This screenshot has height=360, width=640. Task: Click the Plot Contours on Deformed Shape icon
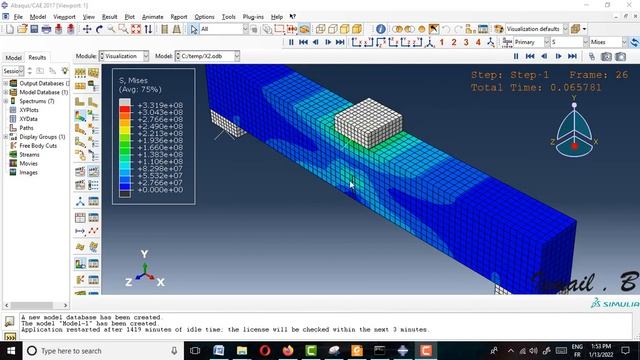(x=80, y=116)
